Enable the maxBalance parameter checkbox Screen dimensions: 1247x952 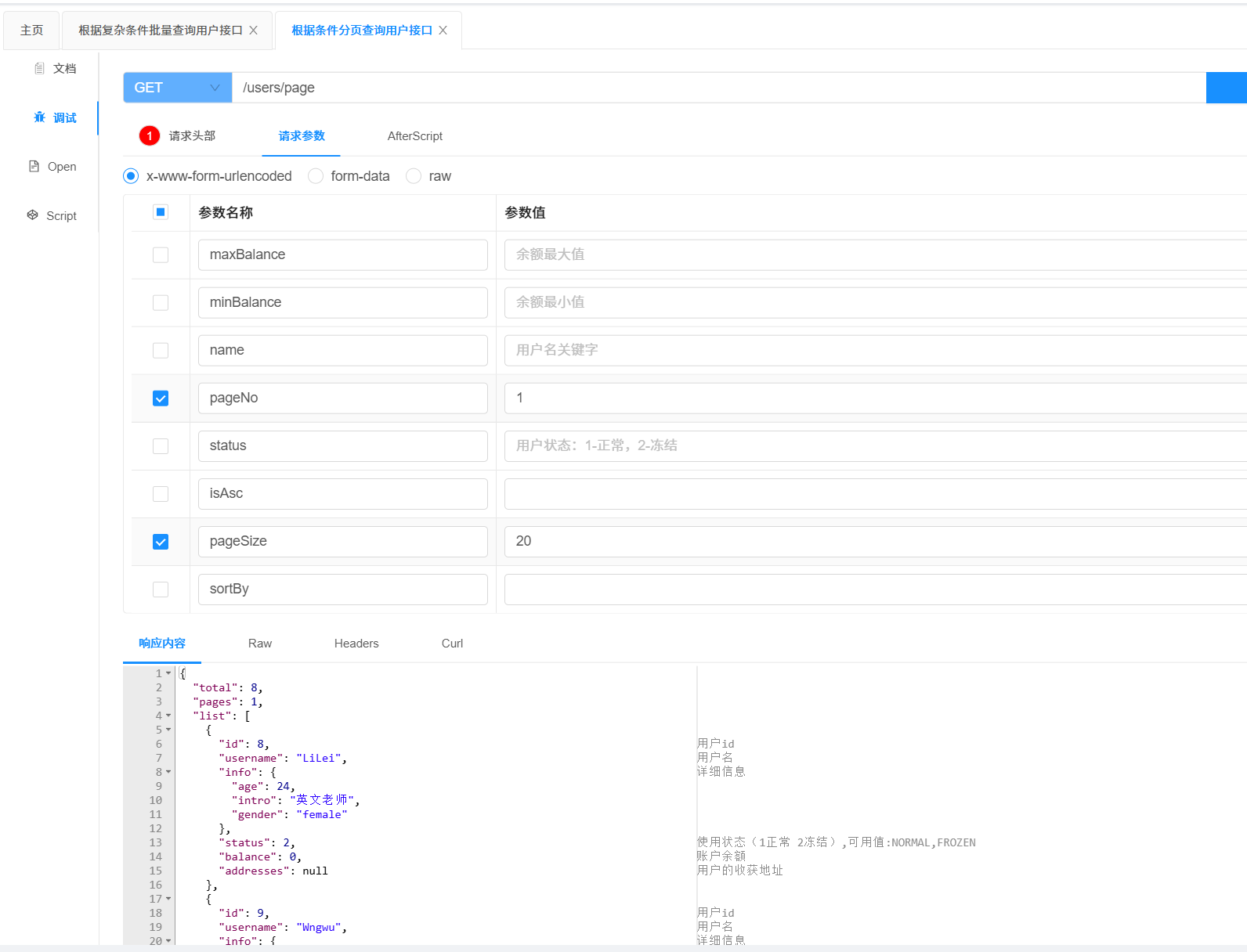[161, 255]
